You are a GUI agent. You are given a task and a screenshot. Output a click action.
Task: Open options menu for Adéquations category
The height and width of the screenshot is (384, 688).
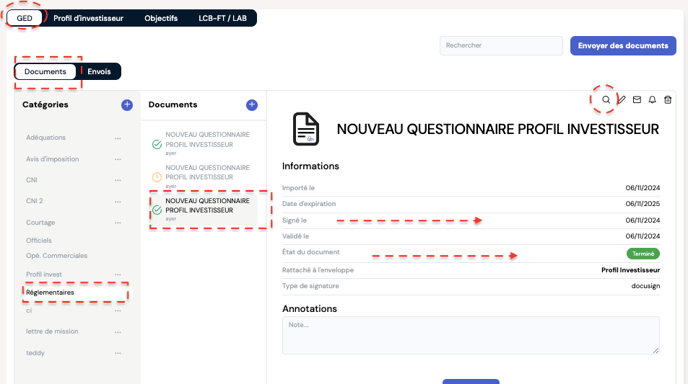(x=118, y=138)
